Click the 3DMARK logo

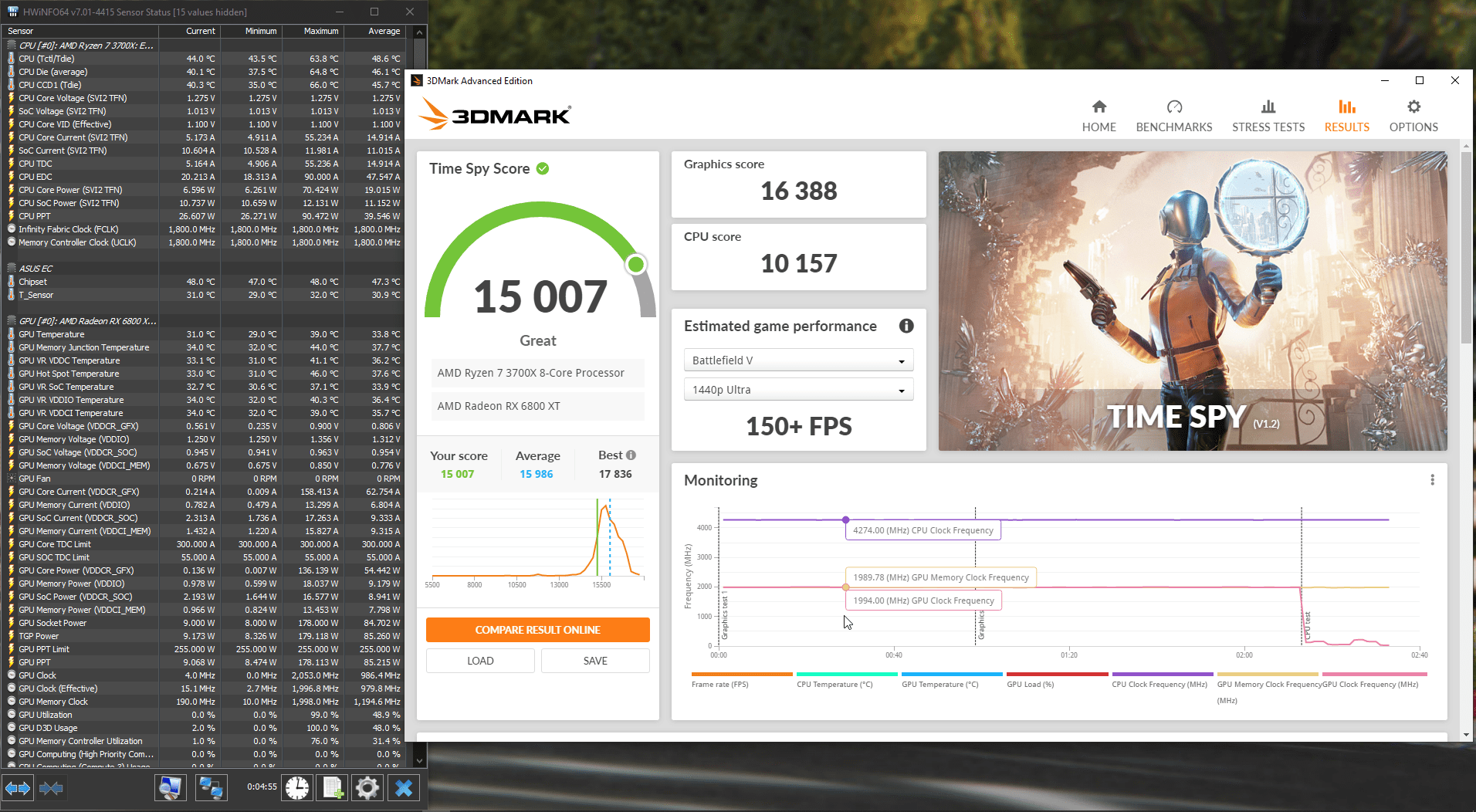495,114
